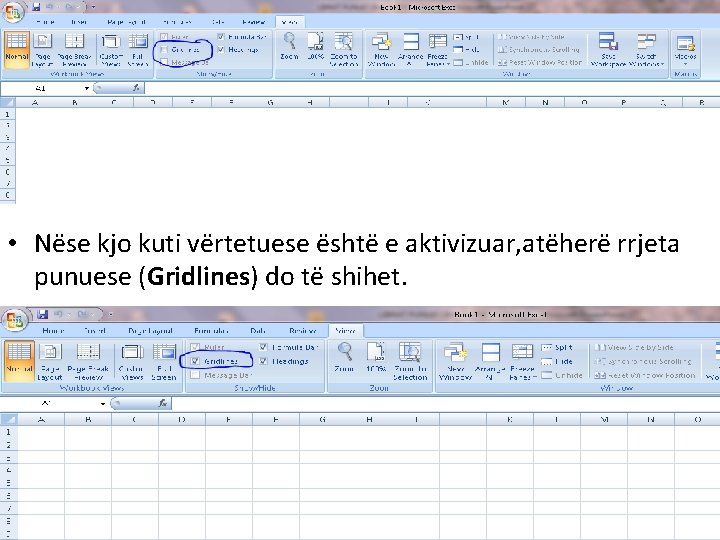Click the Save icon in the top Excel quick access toolbar

pyautogui.click(x=36, y=7)
